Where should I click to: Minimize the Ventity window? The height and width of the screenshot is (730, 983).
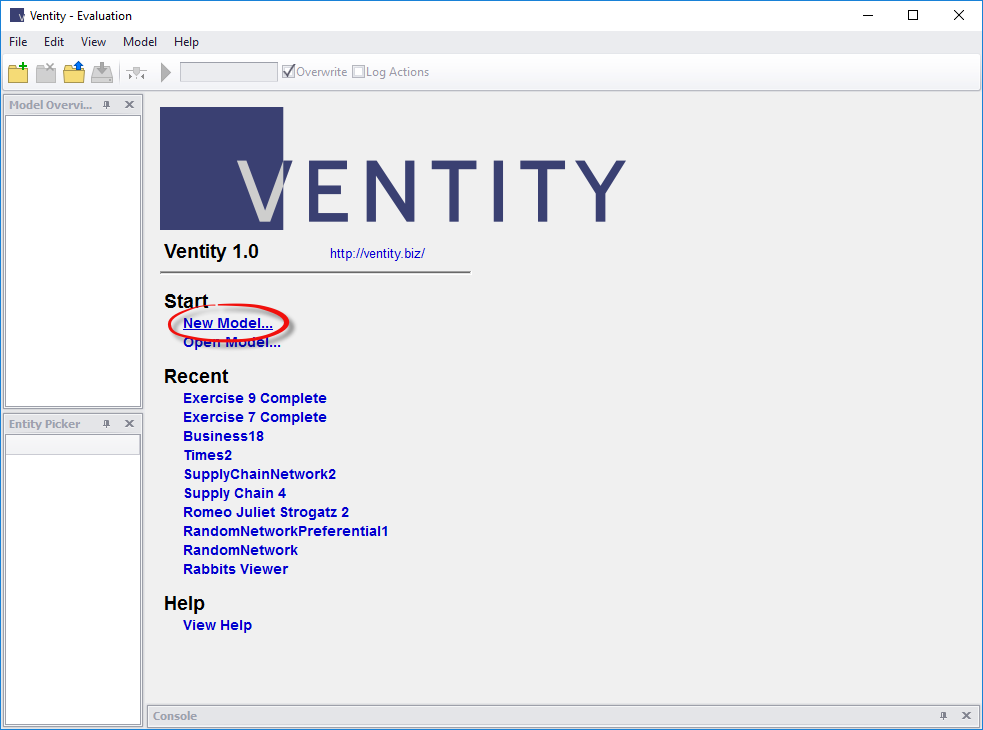point(868,16)
